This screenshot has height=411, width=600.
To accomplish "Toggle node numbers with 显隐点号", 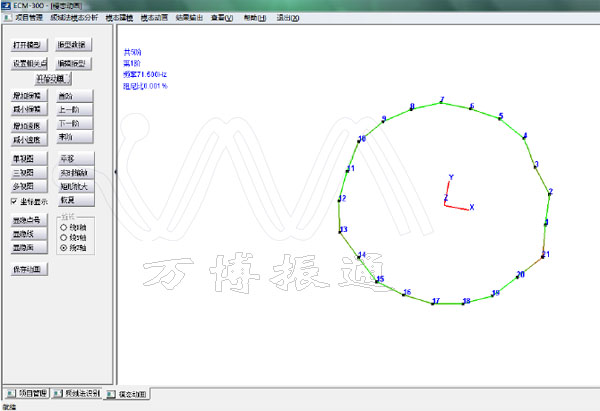I will click(24, 220).
